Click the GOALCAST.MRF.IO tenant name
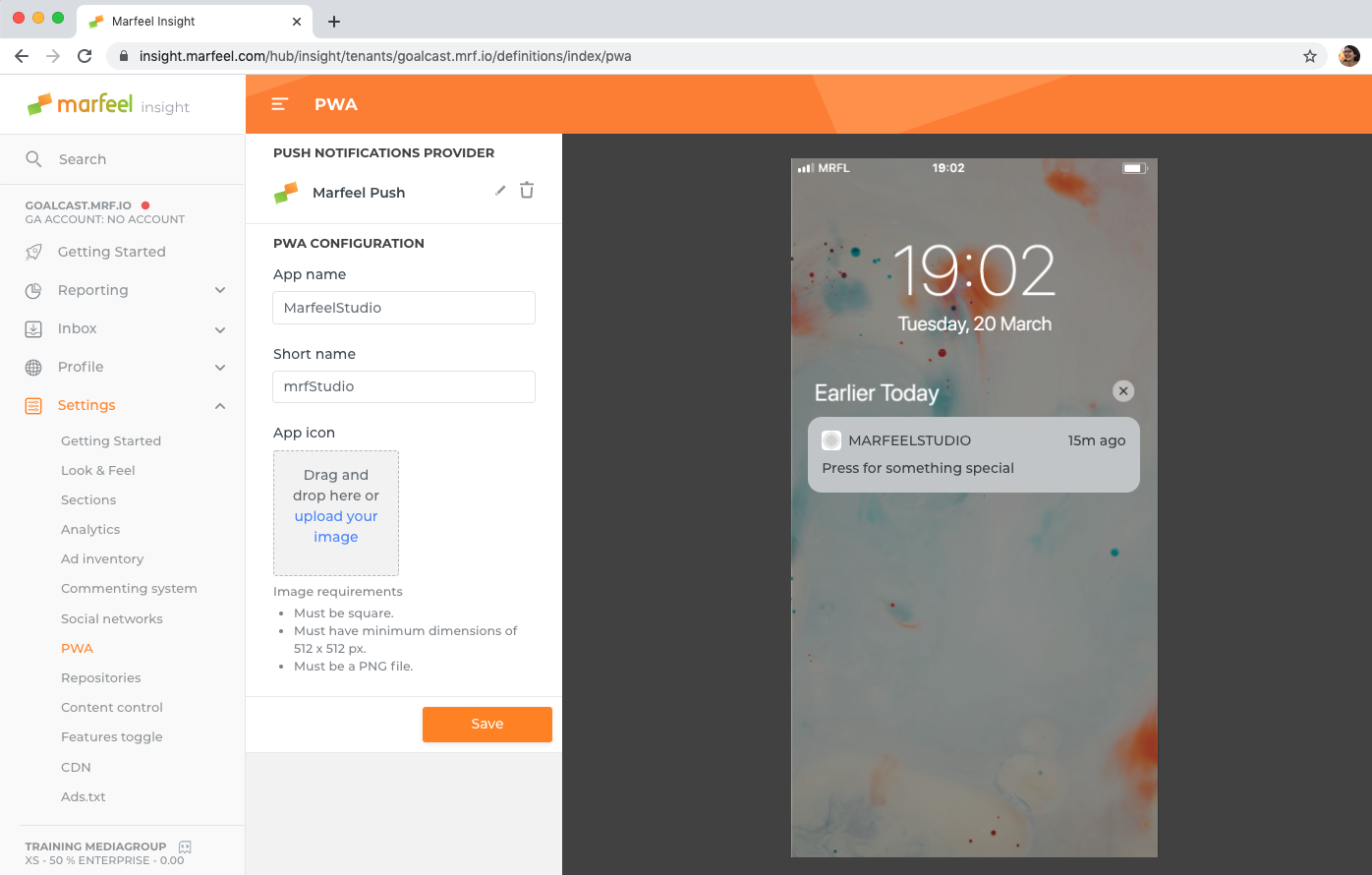Screen dimensions: 1372x875 coord(79,205)
